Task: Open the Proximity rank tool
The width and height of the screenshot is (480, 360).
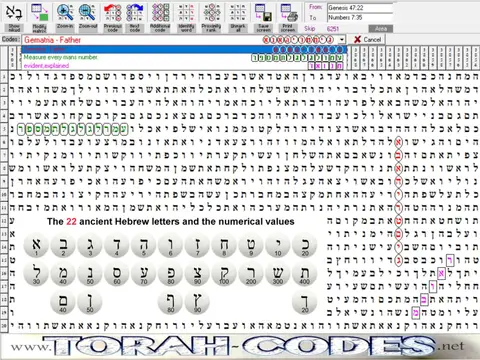Action: pos(211,17)
